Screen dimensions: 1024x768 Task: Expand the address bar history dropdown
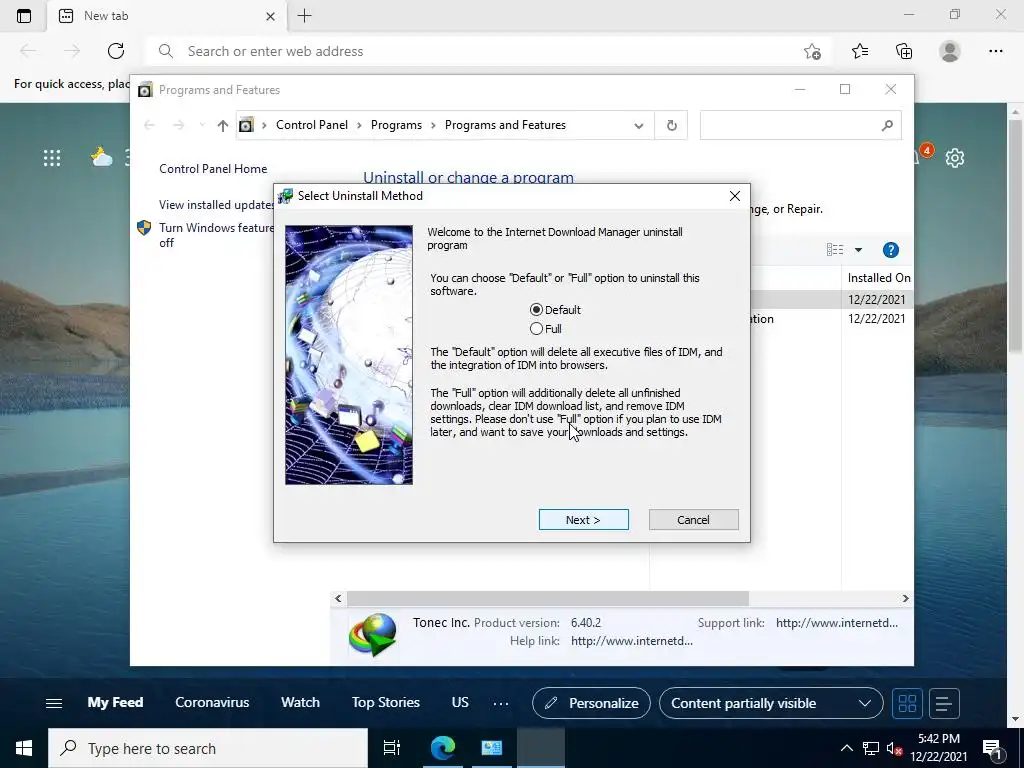coord(639,125)
